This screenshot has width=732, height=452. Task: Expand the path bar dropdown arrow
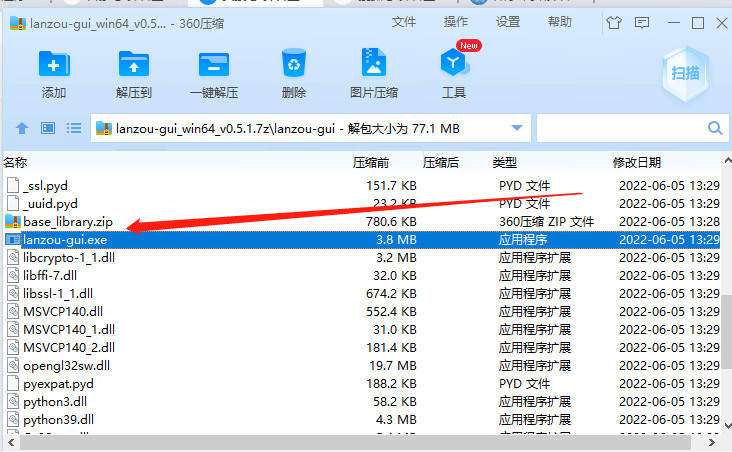(x=517, y=128)
